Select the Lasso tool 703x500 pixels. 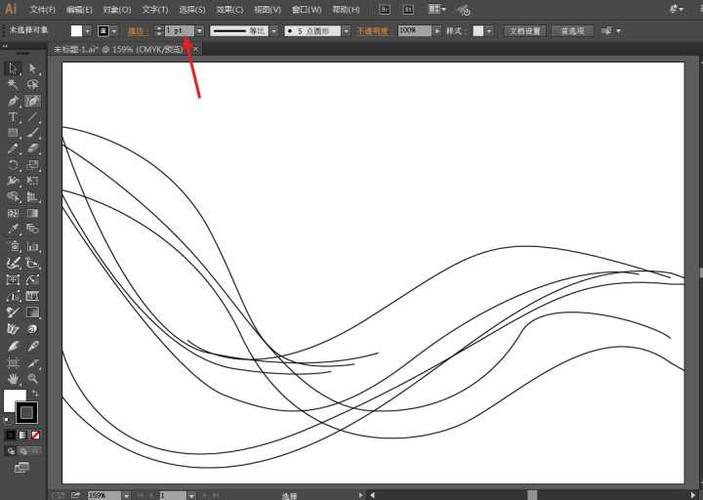click(32, 84)
